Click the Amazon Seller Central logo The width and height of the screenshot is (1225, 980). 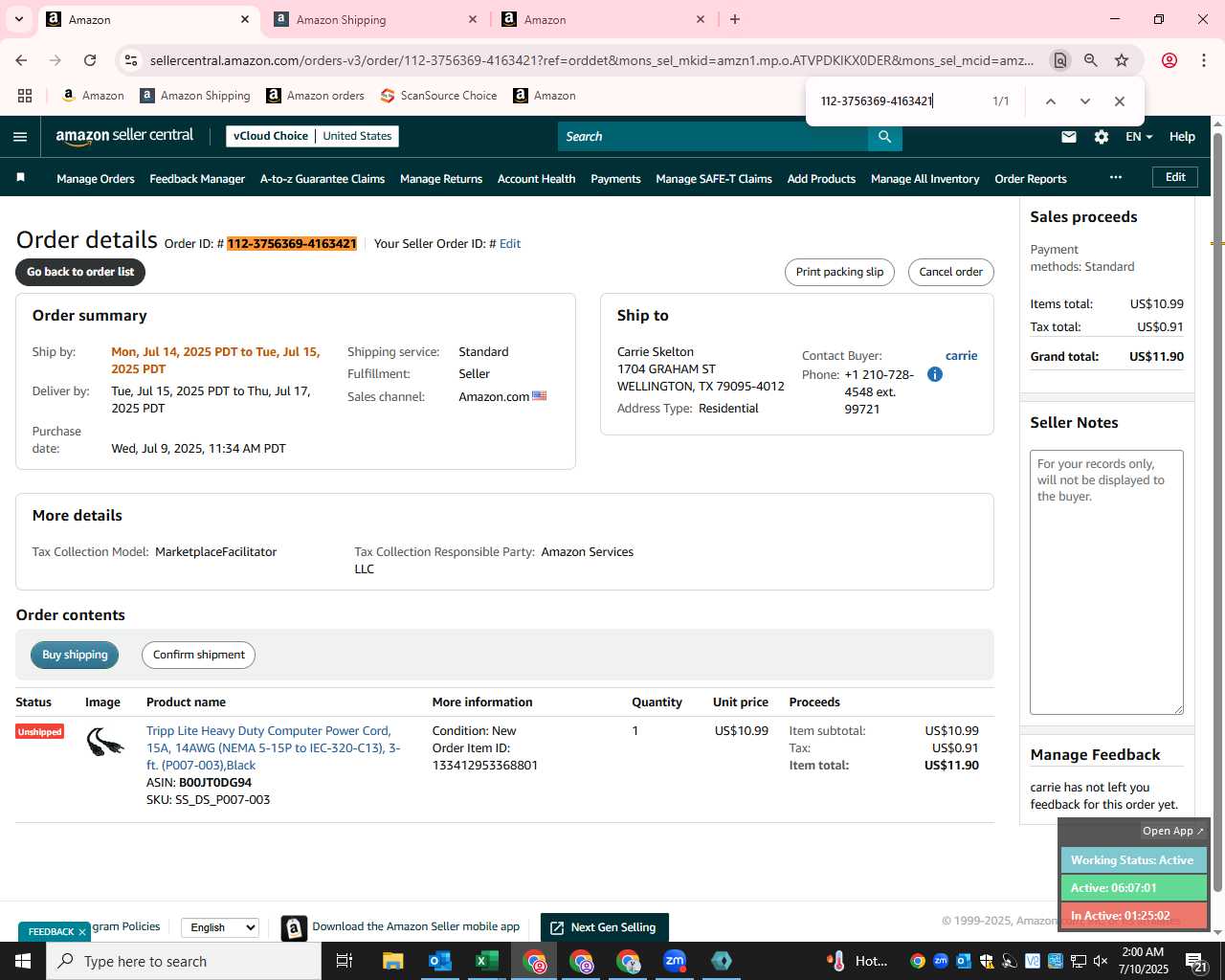point(124,136)
